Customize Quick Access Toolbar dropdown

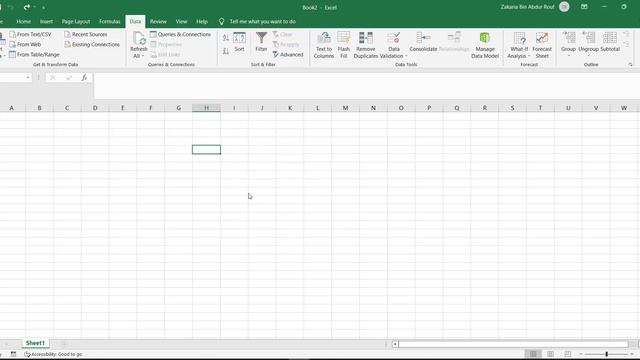(x=43, y=7)
